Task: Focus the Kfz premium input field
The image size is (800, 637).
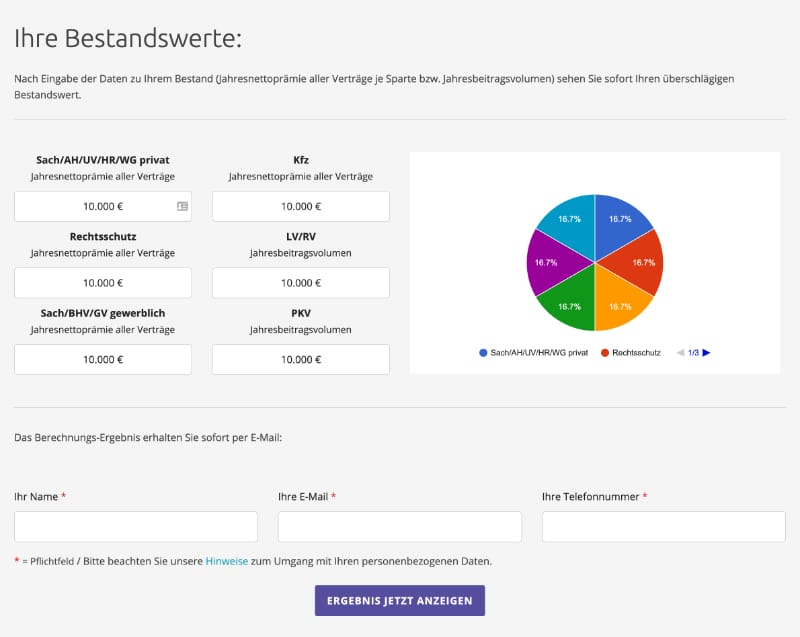Action: 301,207
